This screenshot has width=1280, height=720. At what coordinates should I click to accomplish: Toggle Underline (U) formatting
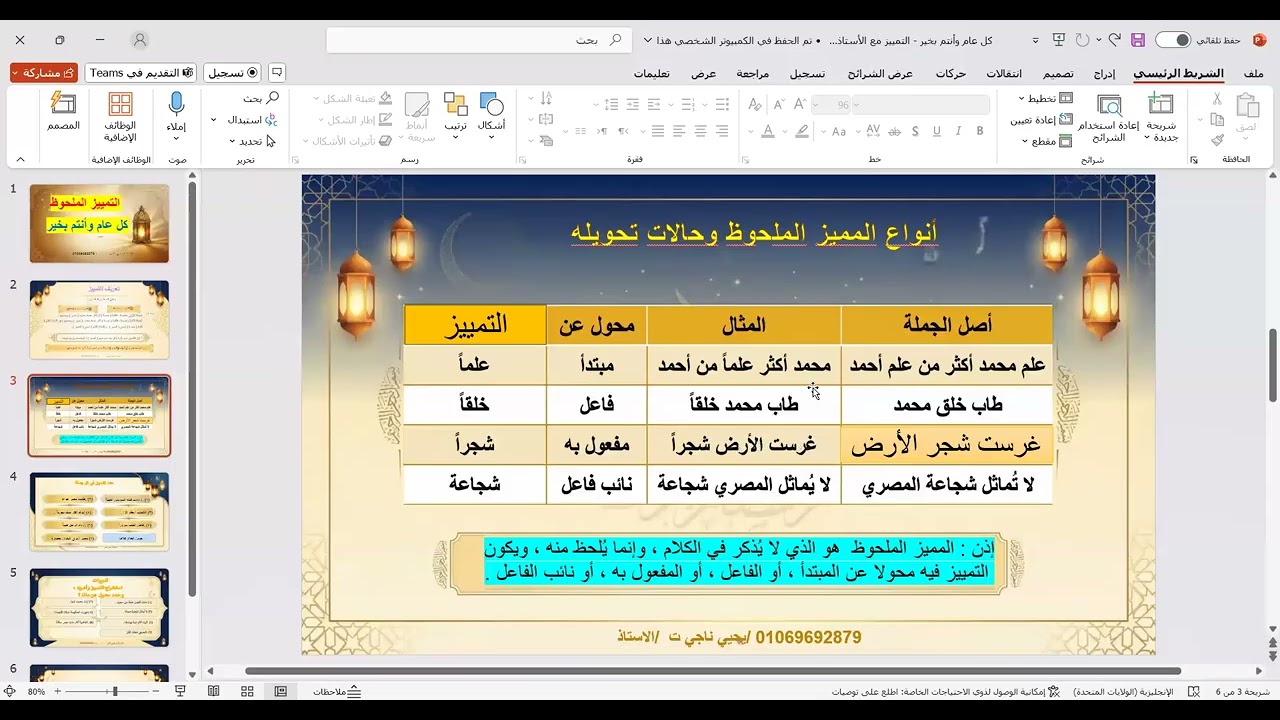coord(937,131)
